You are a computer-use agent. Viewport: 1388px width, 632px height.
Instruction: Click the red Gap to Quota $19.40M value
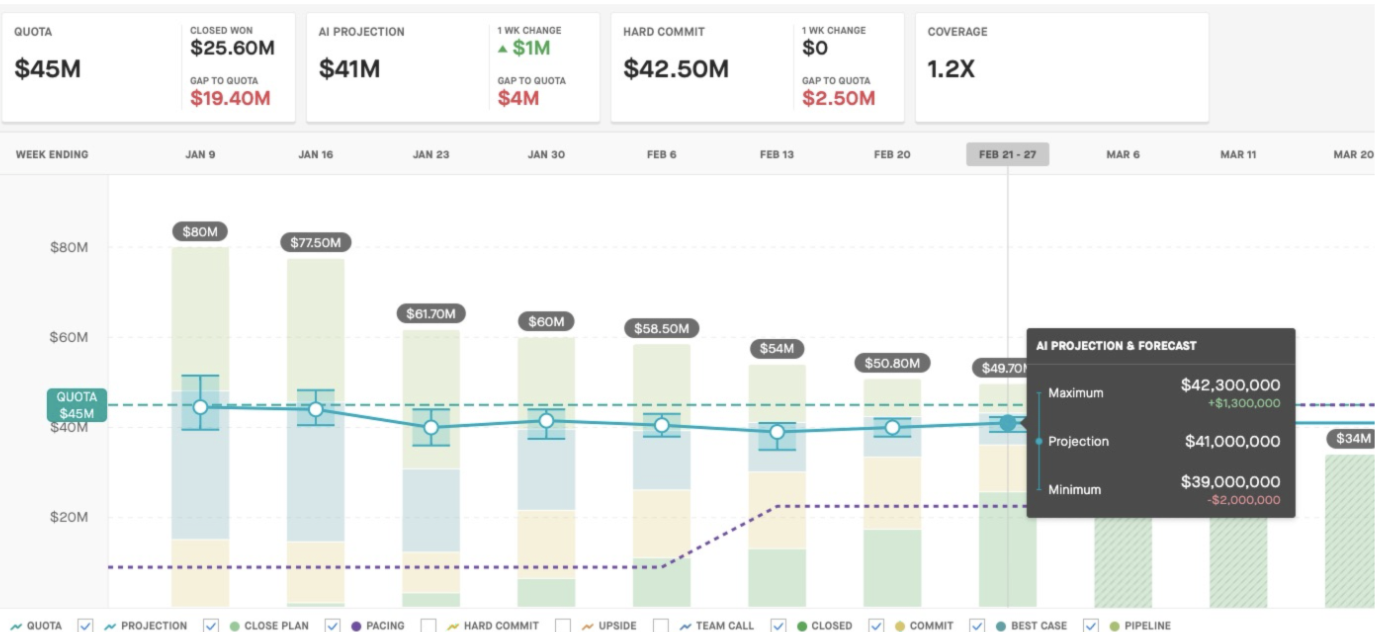[230, 98]
